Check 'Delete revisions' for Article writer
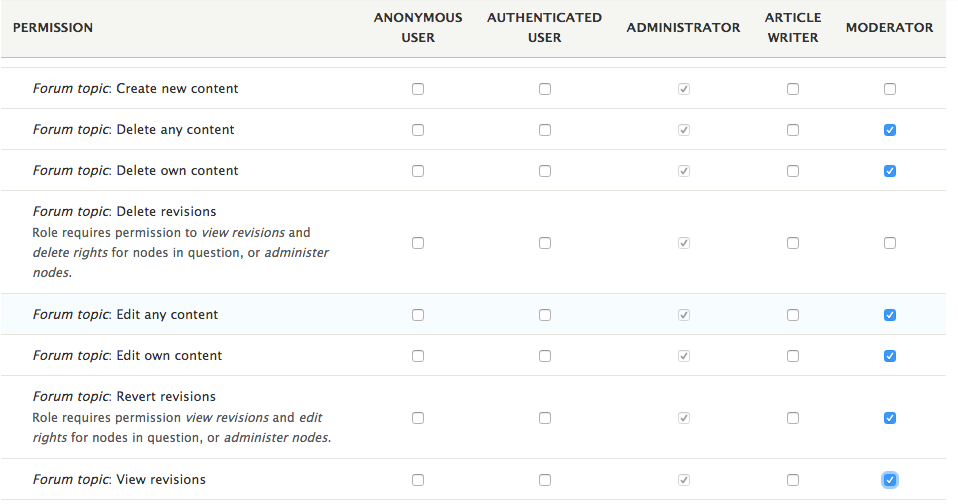This screenshot has width=958, height=504. pos(793,243)
